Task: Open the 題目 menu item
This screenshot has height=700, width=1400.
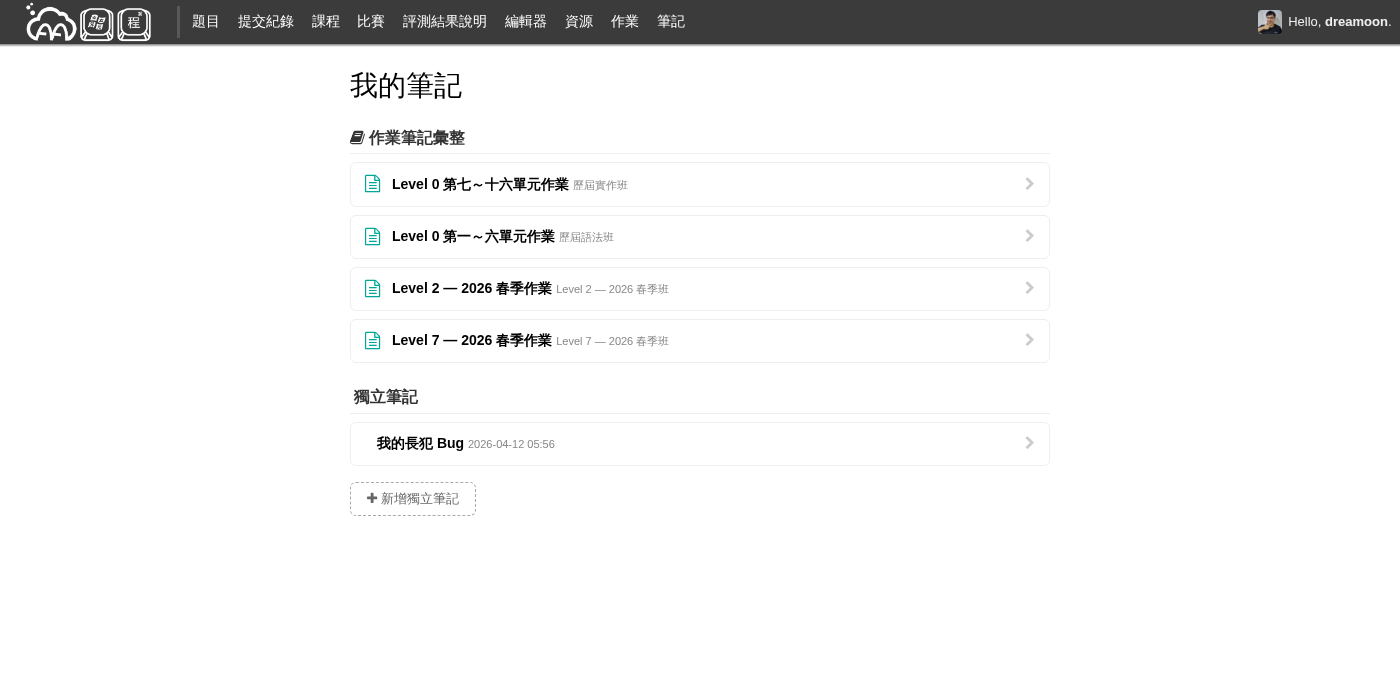Action: (206, 22)
